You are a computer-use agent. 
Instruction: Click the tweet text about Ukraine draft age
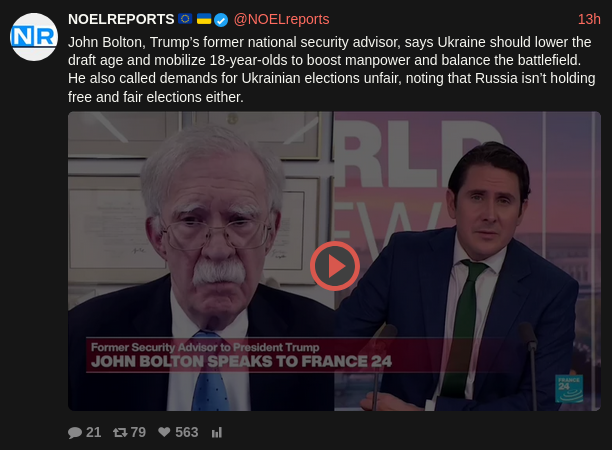coord(332,69)
